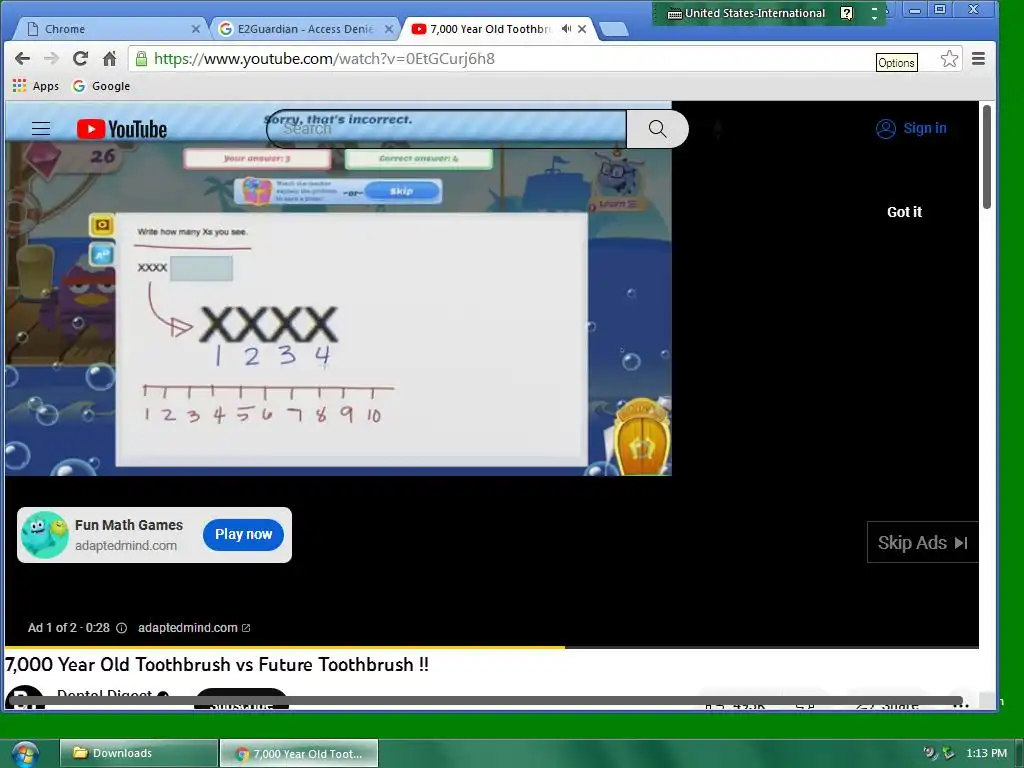Go back with the browser back arrow
1024x768 pixels.
click(x=22, y=59)
